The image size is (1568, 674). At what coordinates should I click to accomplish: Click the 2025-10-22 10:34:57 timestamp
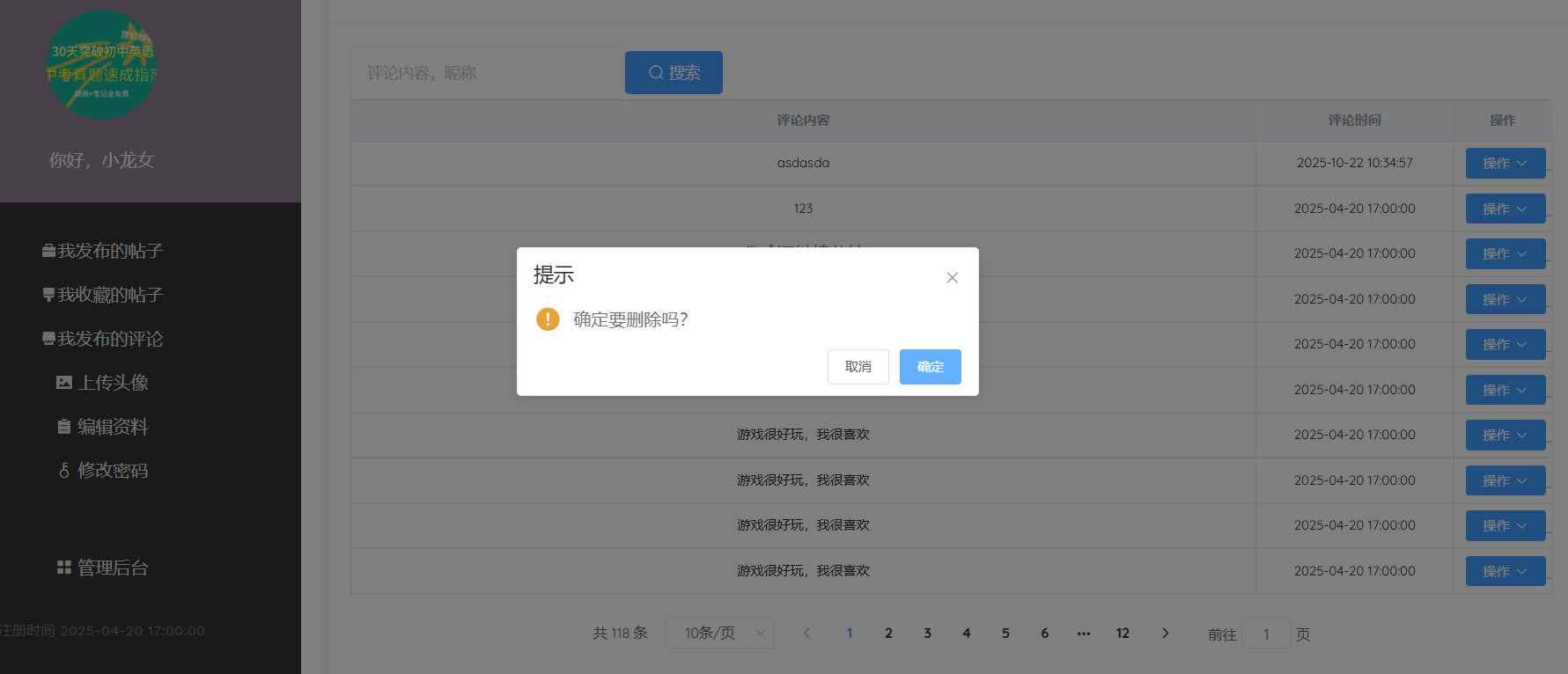pyautogui.click(x=1354, y=163)
